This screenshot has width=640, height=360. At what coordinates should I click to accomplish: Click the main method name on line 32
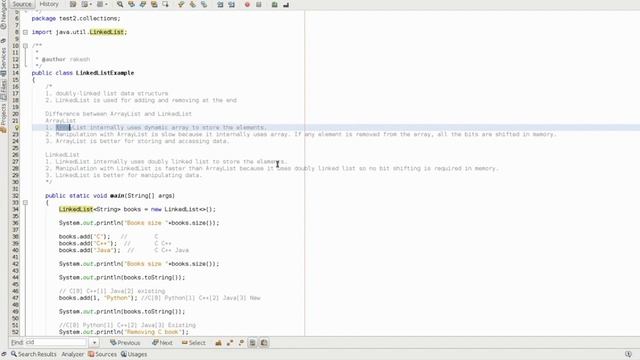click(117, 196)
